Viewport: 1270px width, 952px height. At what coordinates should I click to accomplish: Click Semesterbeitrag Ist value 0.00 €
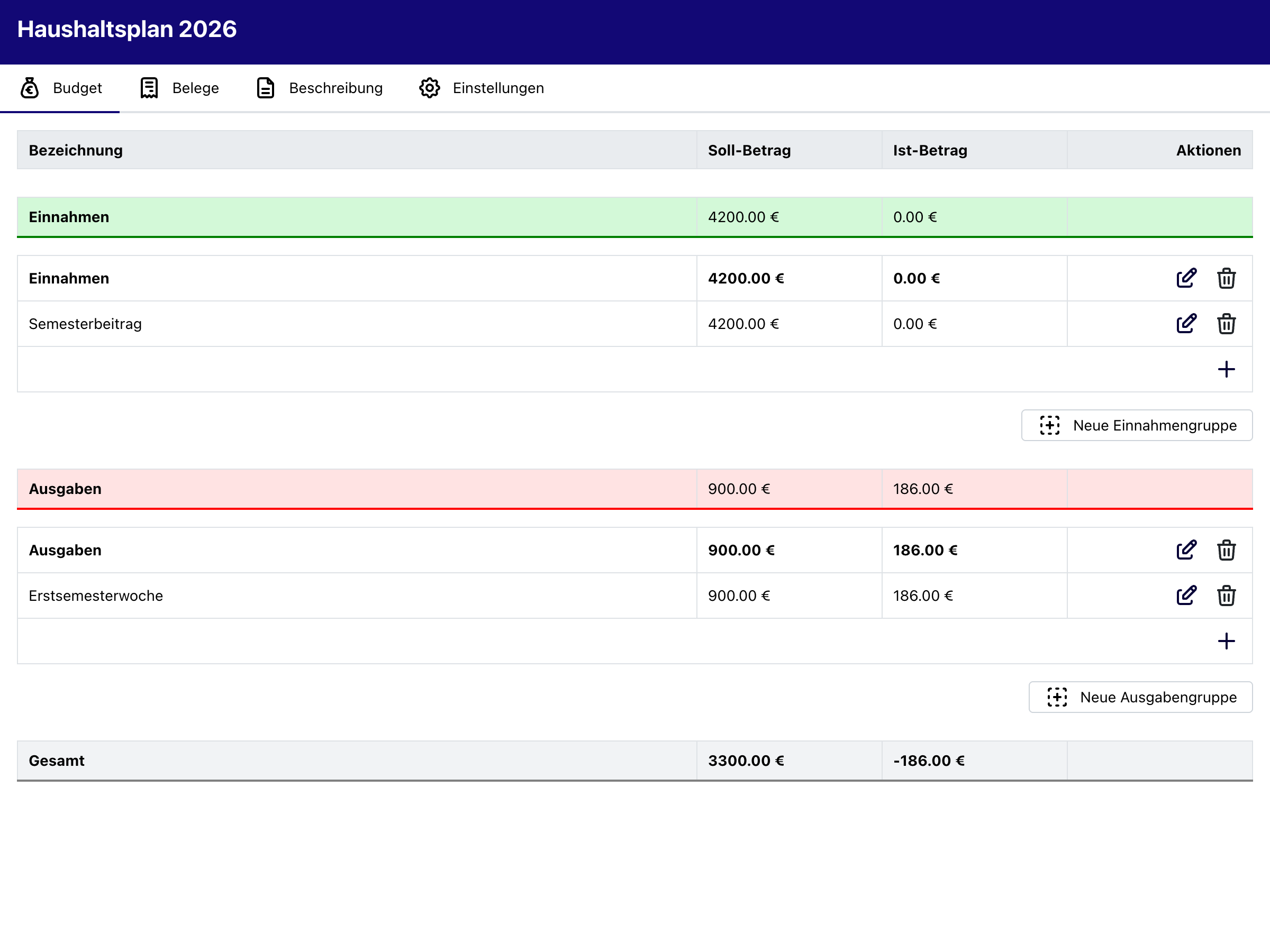pos(915,324)
